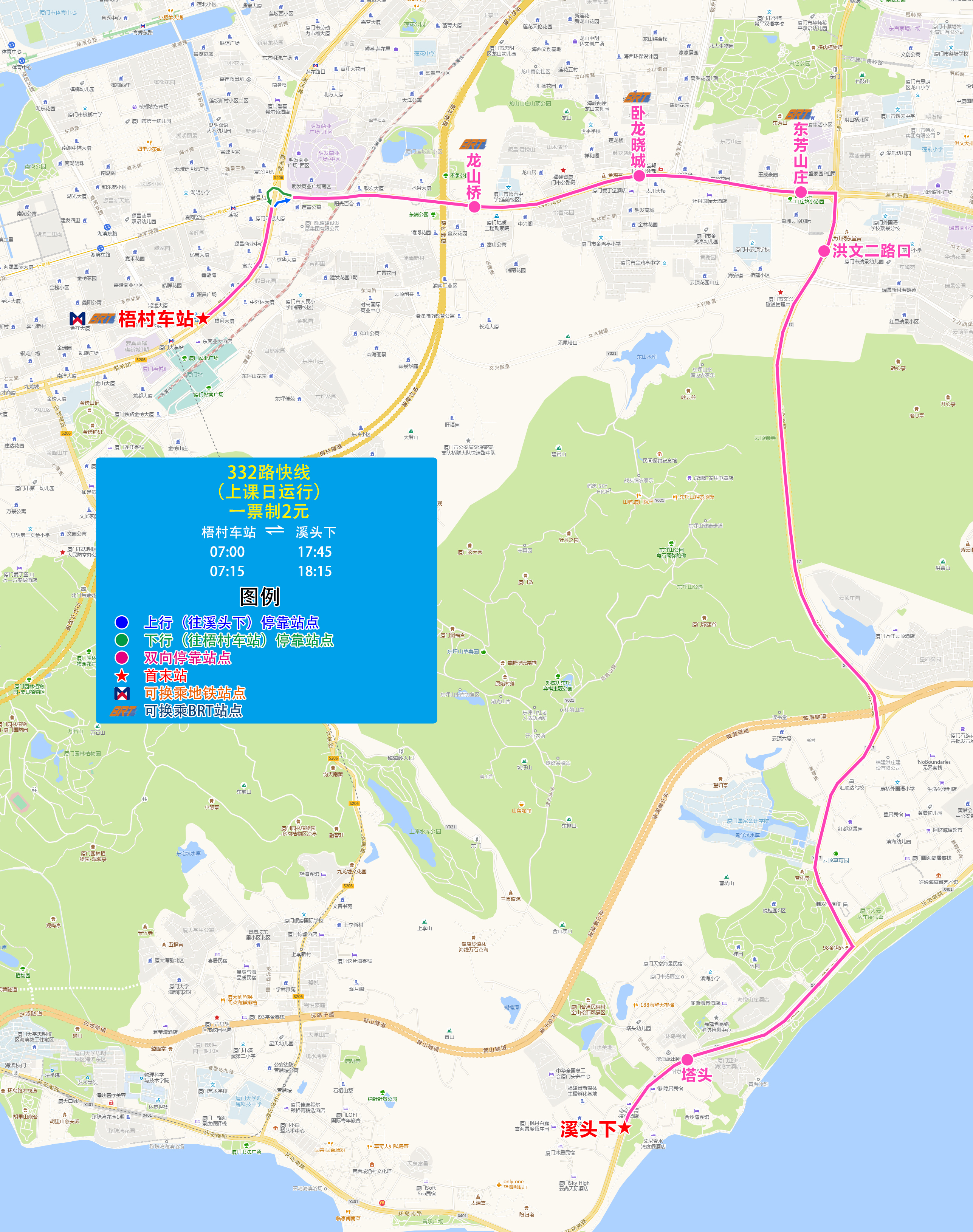Select the 东芳山庄 pink stop marker
This screenshot has width=973, height=1232.
(801, 192)
